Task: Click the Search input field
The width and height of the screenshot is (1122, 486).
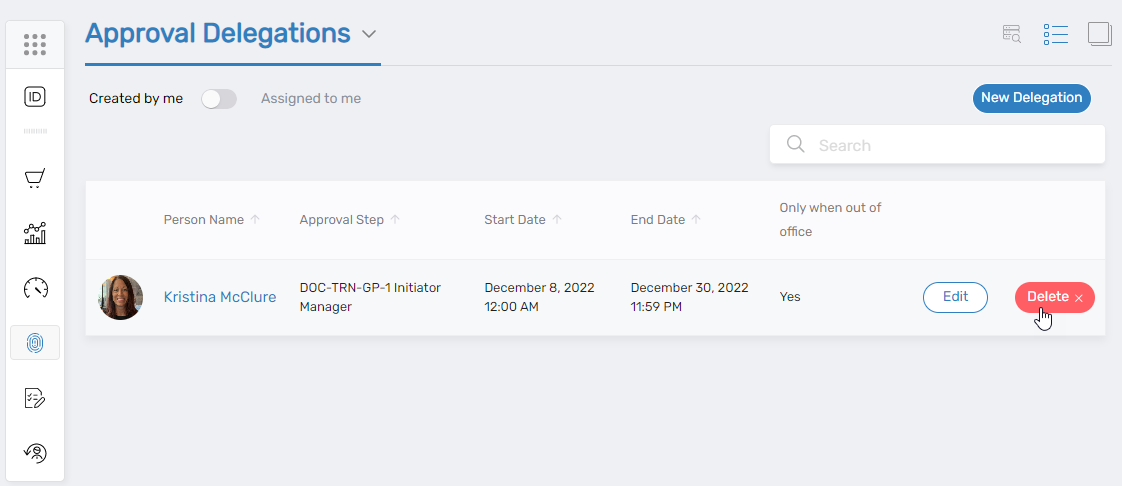Action: coord(950,145)
